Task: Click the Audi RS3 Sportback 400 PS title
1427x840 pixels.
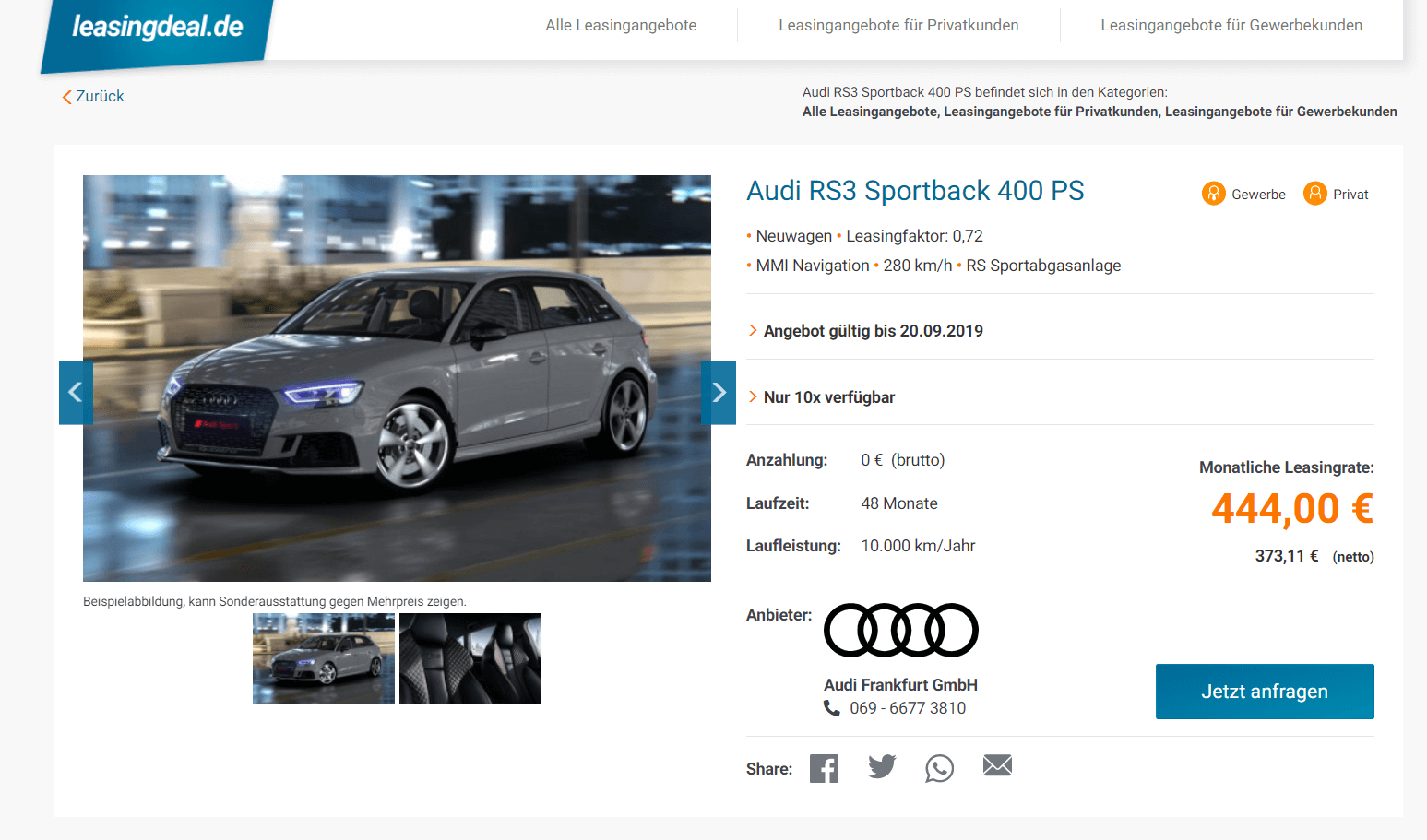Action: click(915, 191)
